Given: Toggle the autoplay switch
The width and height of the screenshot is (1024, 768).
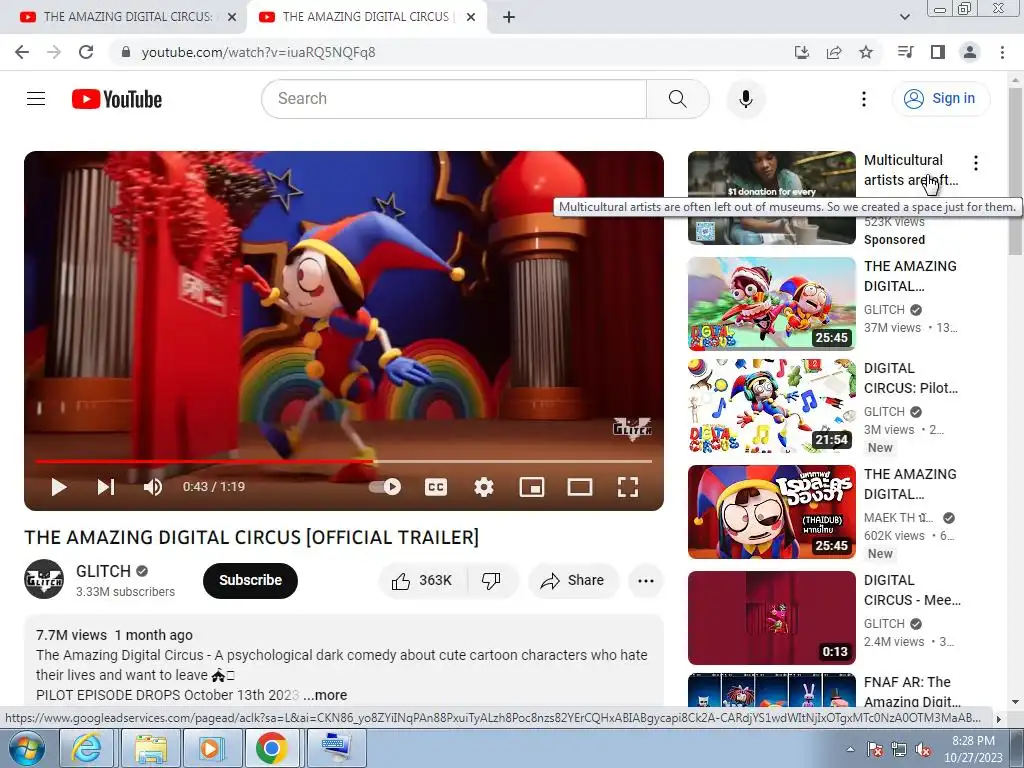Looking at the screenshot, I should (x=385, y=487).
